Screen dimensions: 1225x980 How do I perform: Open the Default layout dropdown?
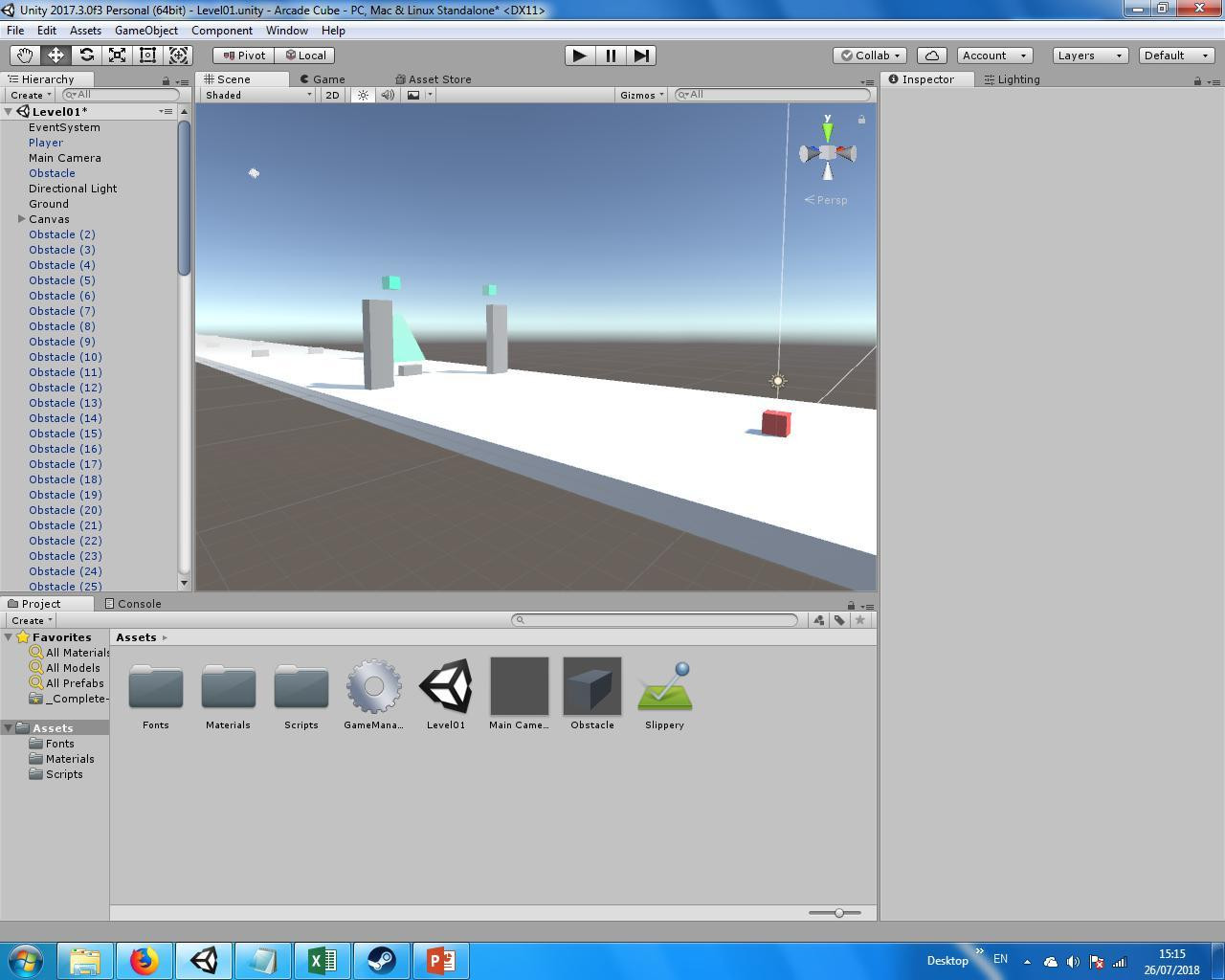coord(1177,56)
